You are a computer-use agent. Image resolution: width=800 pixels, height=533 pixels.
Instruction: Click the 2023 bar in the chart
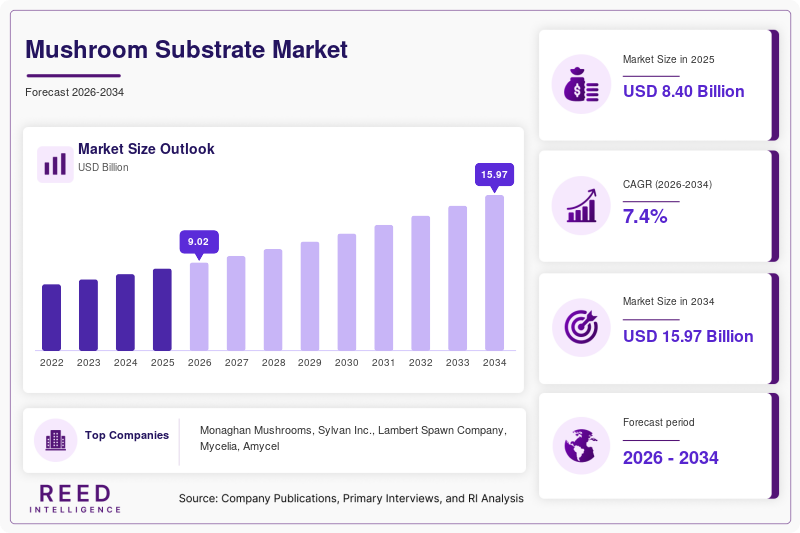88,315
